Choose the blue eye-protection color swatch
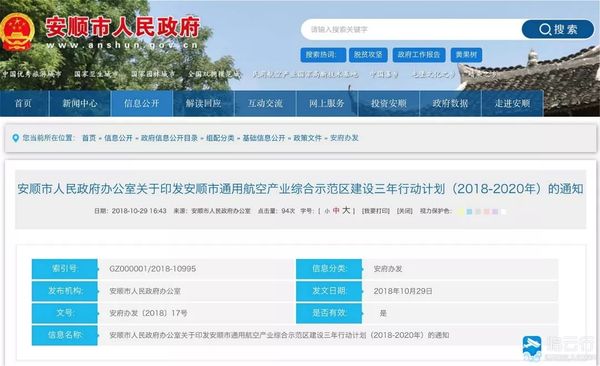This screenshot has width=600, height=366. [470, 212]
